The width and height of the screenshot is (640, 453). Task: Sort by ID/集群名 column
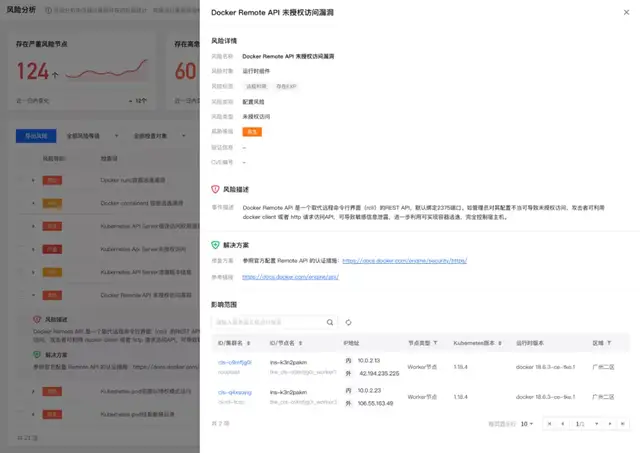point(250,342)
